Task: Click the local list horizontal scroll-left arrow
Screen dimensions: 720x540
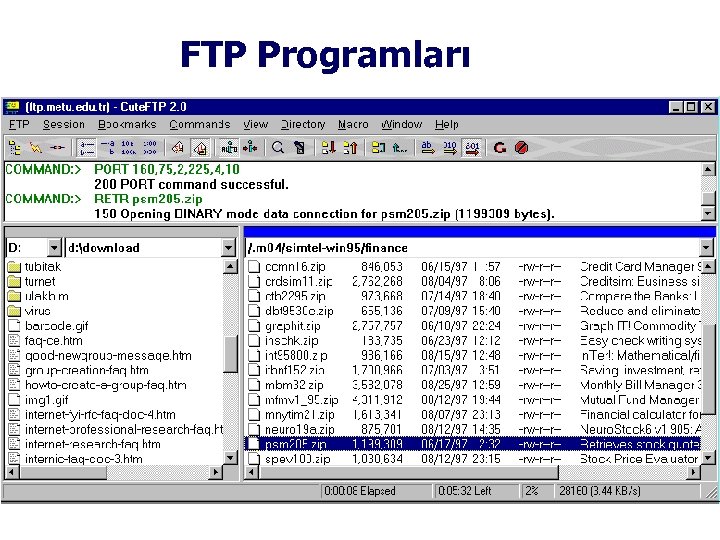Action: pyautogui.click(x=12, y=472)
